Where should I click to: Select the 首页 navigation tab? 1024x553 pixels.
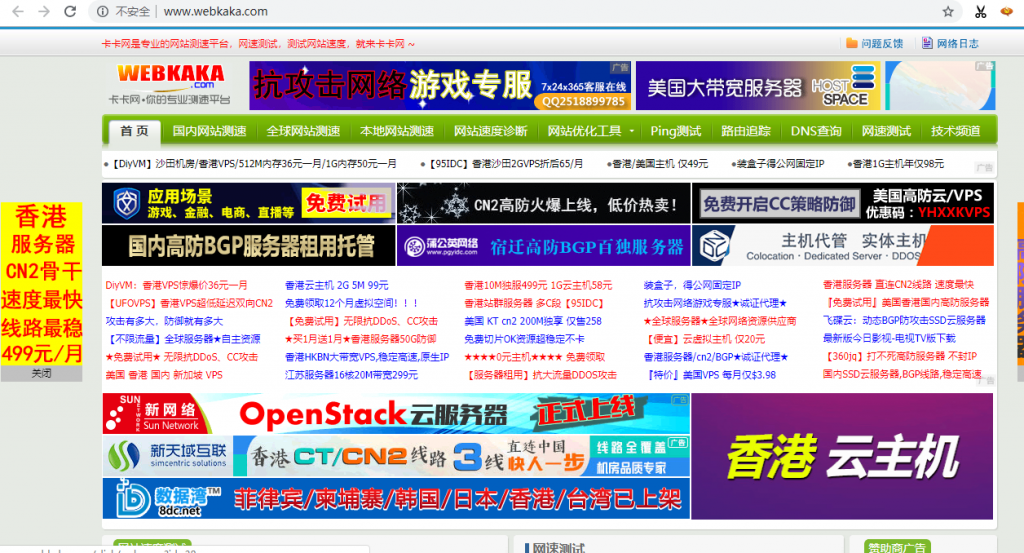(134, 131)
